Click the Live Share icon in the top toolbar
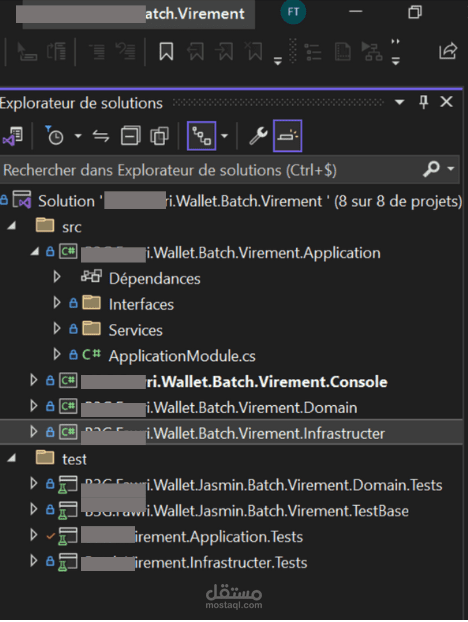468x622 pixels. pyautogui.click(x=448, y=51)
